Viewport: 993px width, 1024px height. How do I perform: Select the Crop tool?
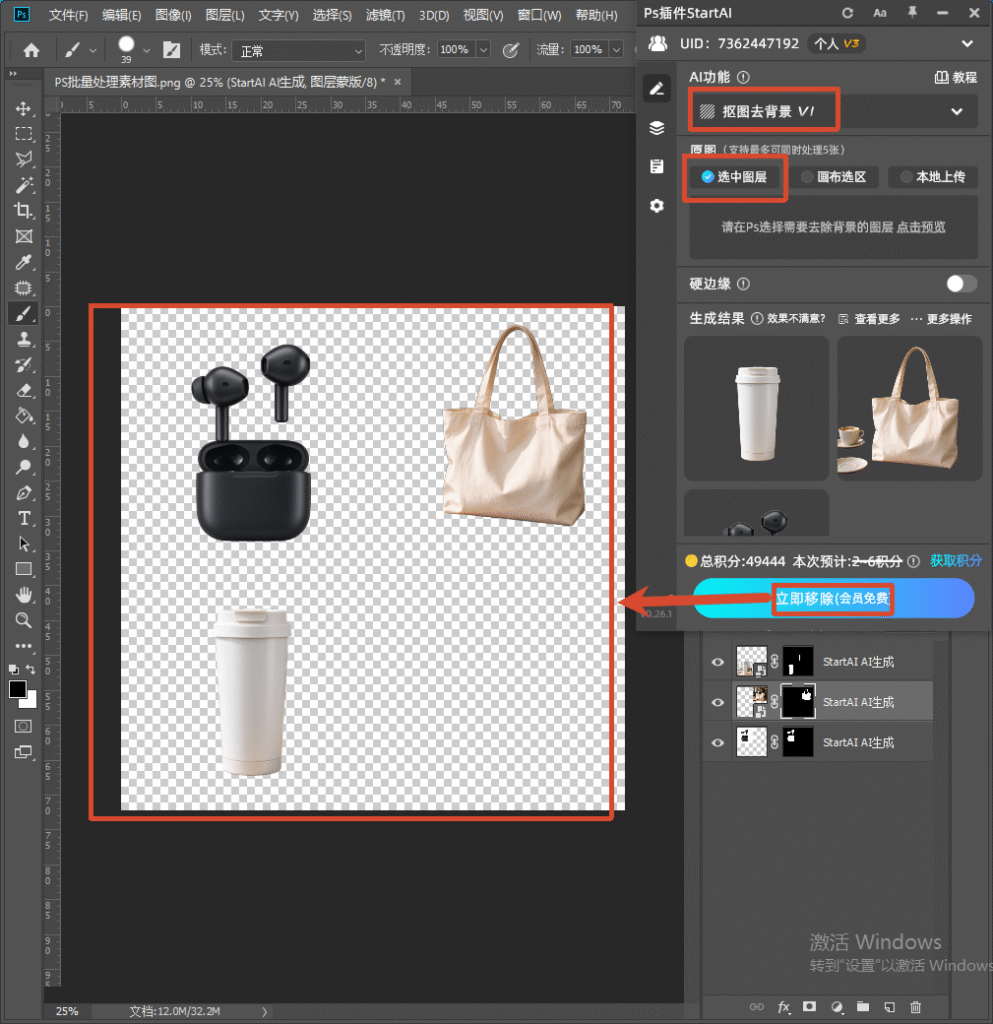point(24,210)
